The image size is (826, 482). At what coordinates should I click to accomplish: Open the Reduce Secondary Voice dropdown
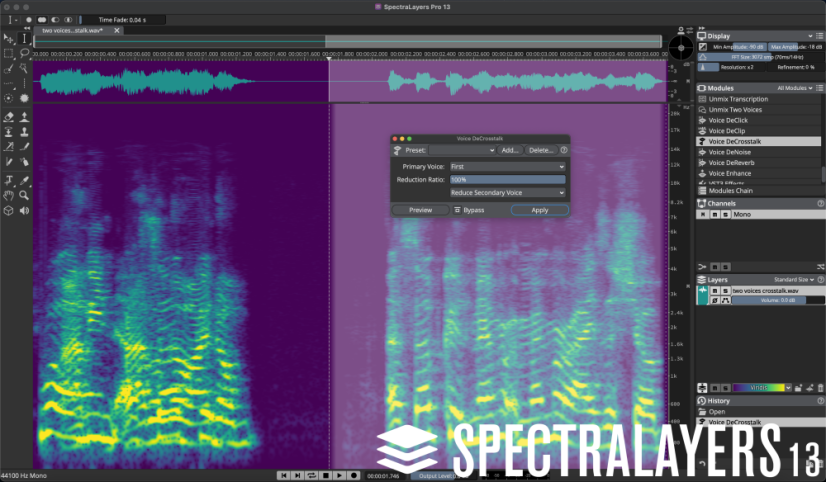507,193
